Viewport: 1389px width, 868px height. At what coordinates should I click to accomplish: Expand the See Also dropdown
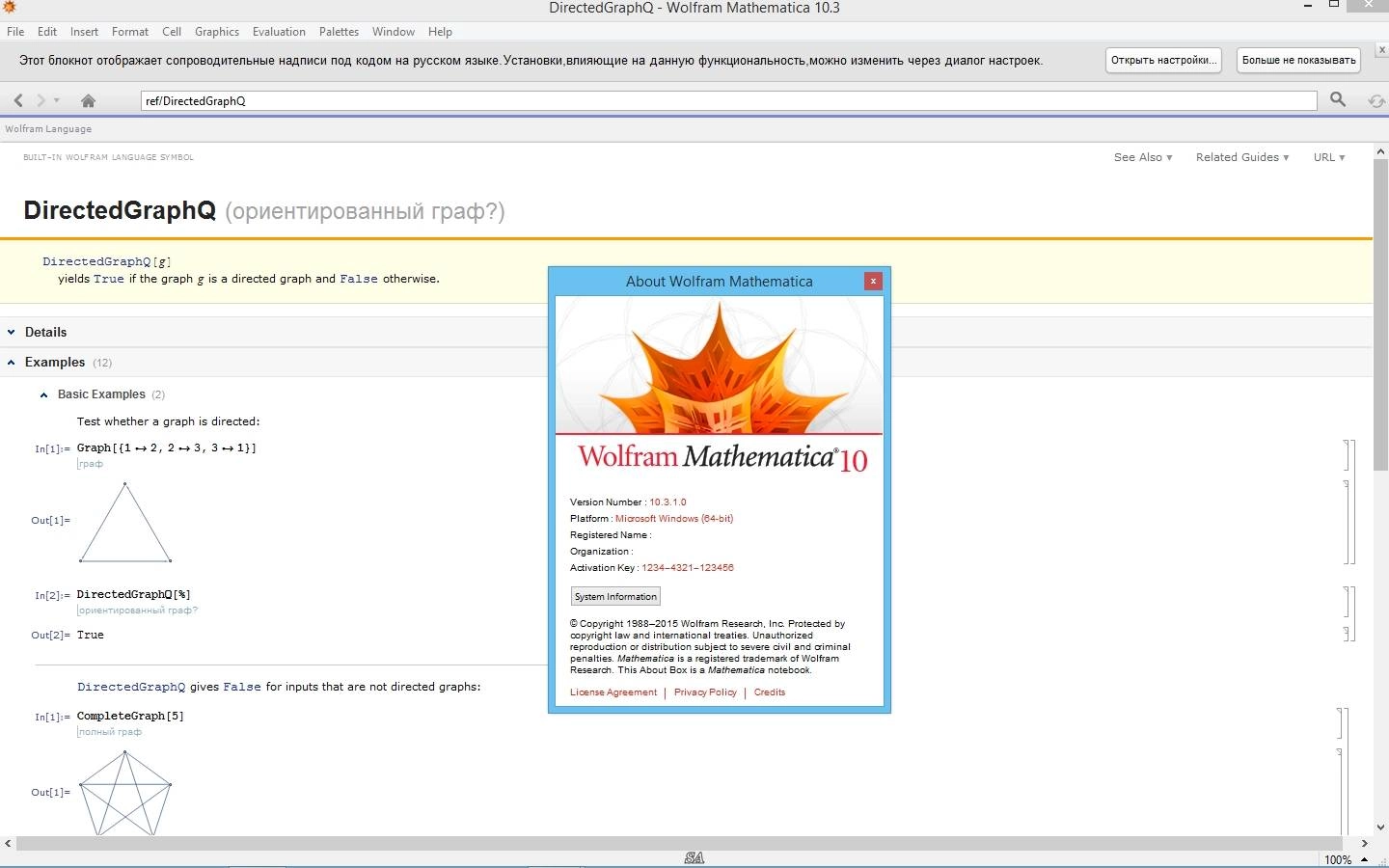pyautogui.click(x=1143, y=157)
